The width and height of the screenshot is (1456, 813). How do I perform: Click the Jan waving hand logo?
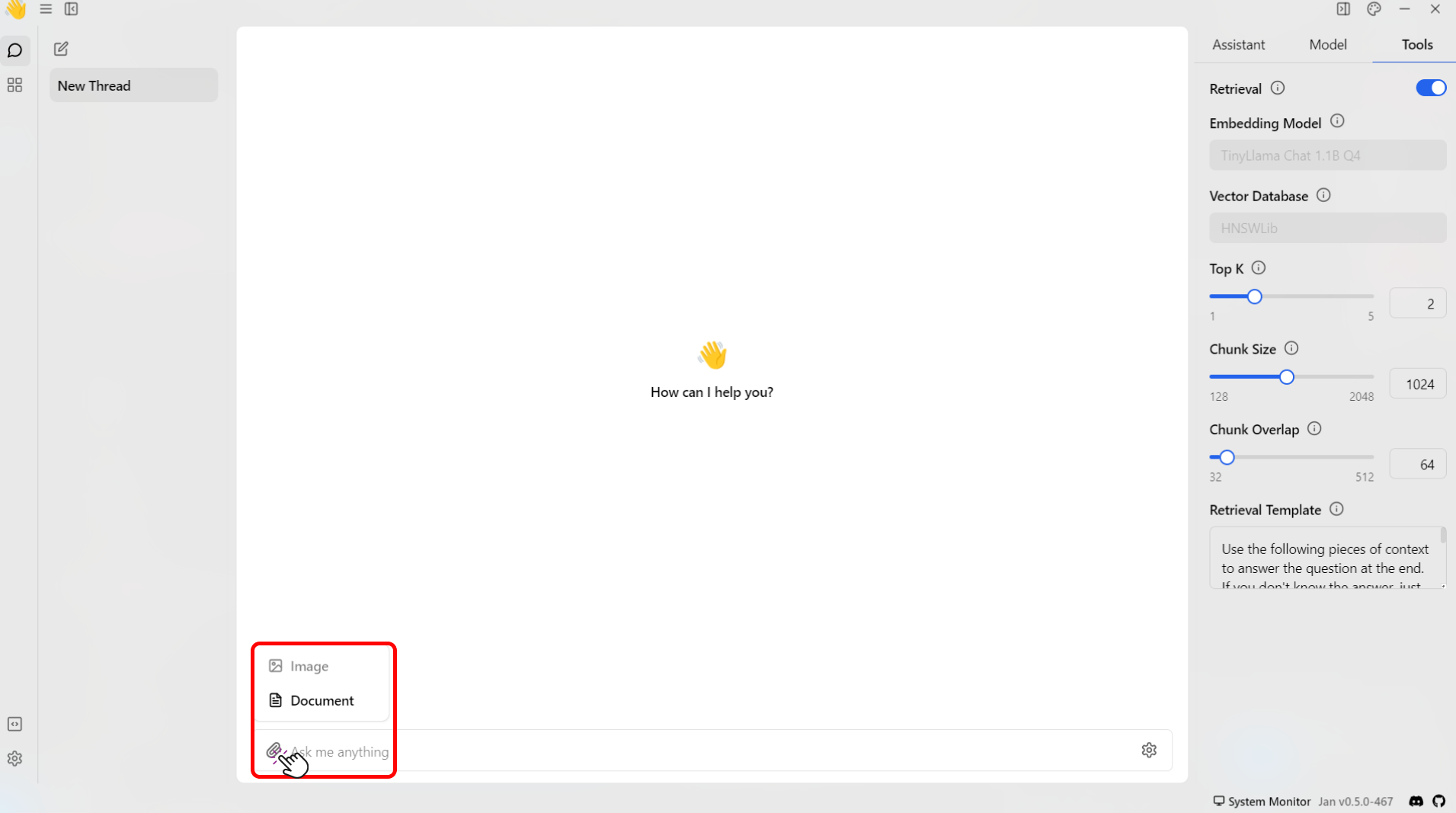click(x=15, y=9)
